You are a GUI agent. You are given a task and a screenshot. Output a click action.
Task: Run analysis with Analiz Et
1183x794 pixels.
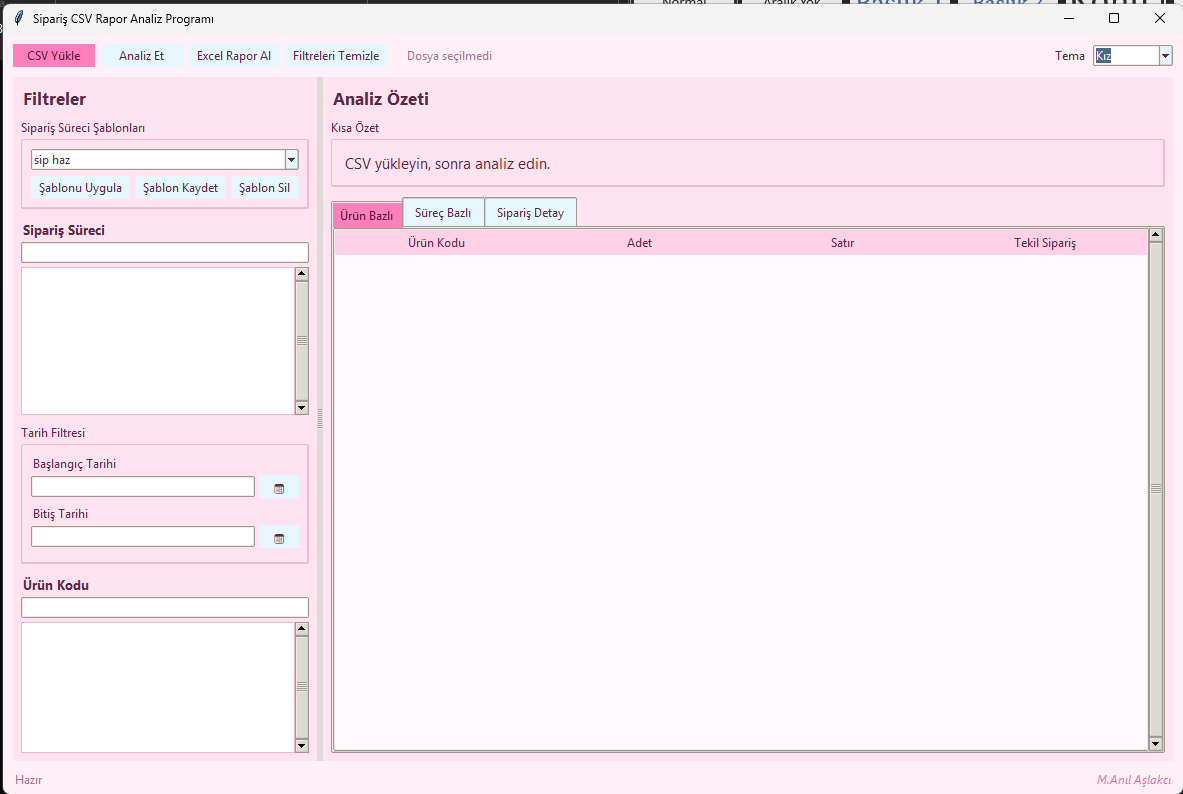coord(142,56)
